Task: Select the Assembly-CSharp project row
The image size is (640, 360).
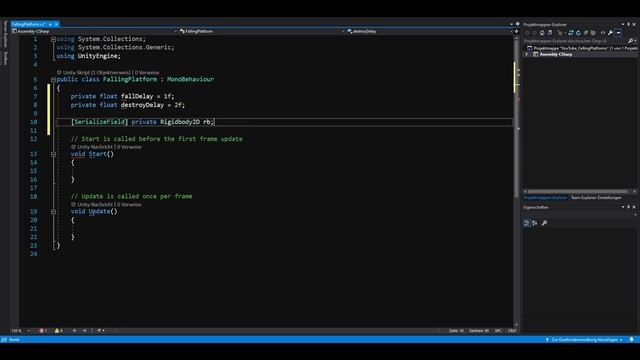Action: (580, 54)
